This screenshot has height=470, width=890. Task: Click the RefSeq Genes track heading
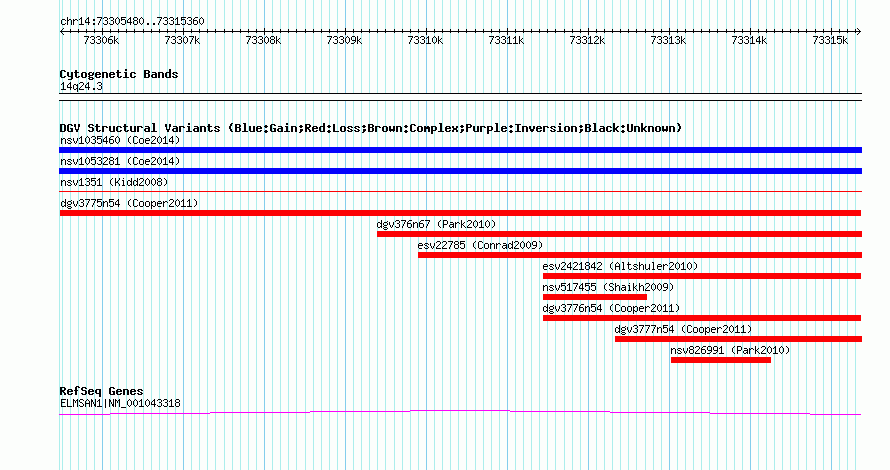[101, 391]
